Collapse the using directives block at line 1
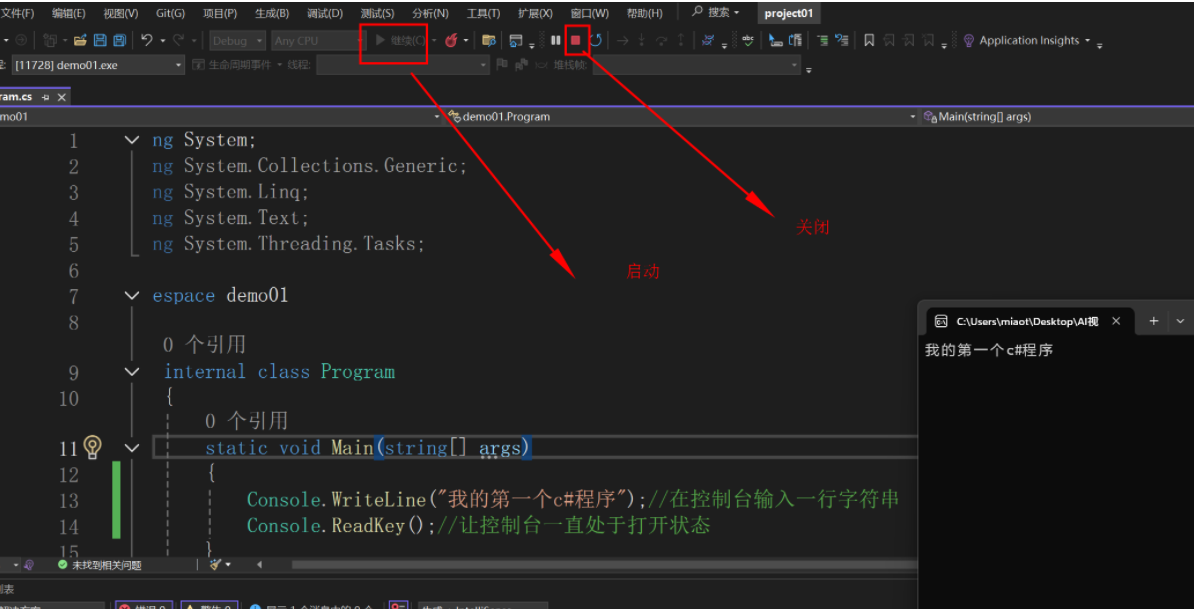 [x=132, y=140]
